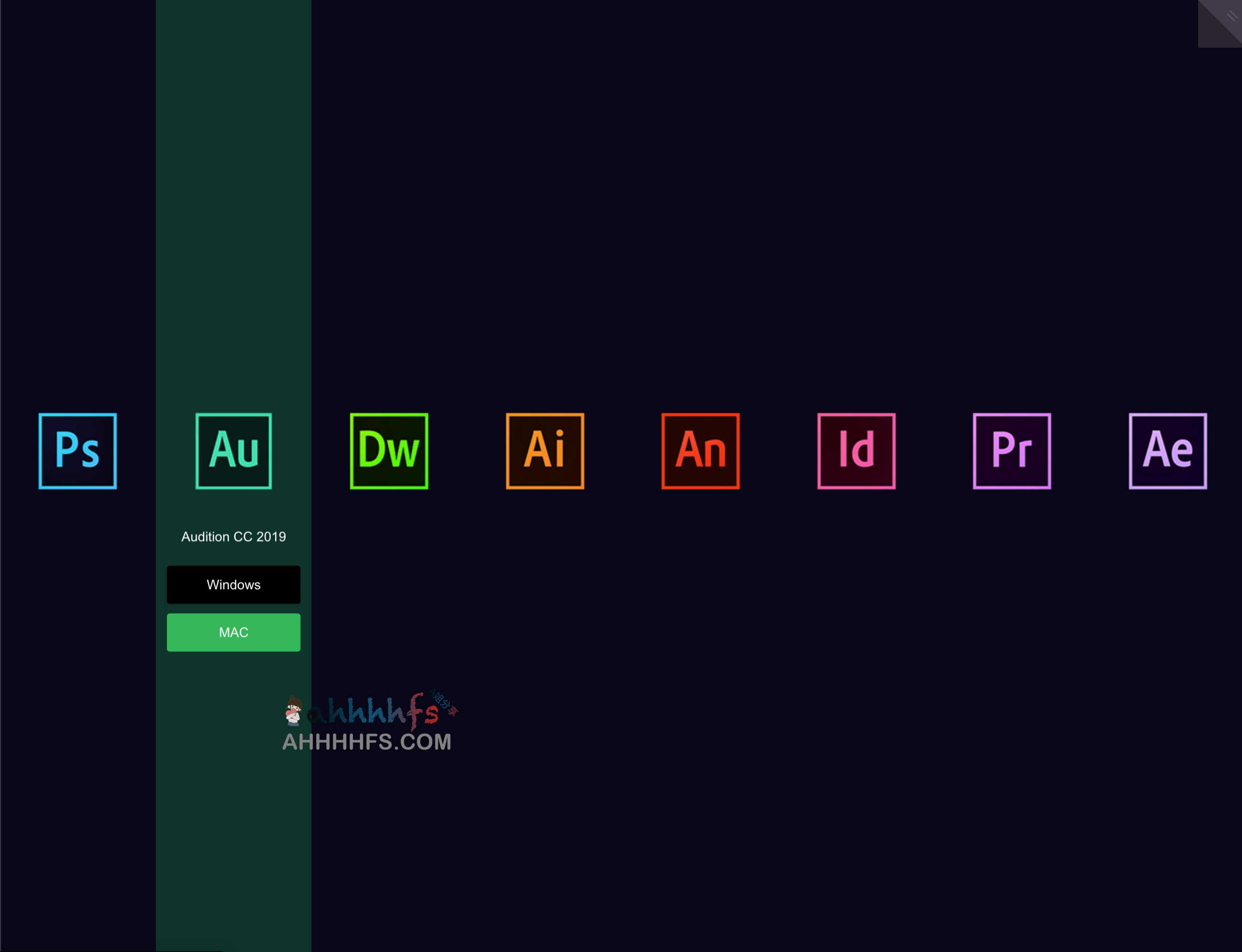Click the Windows download button

tap(233, 585)
